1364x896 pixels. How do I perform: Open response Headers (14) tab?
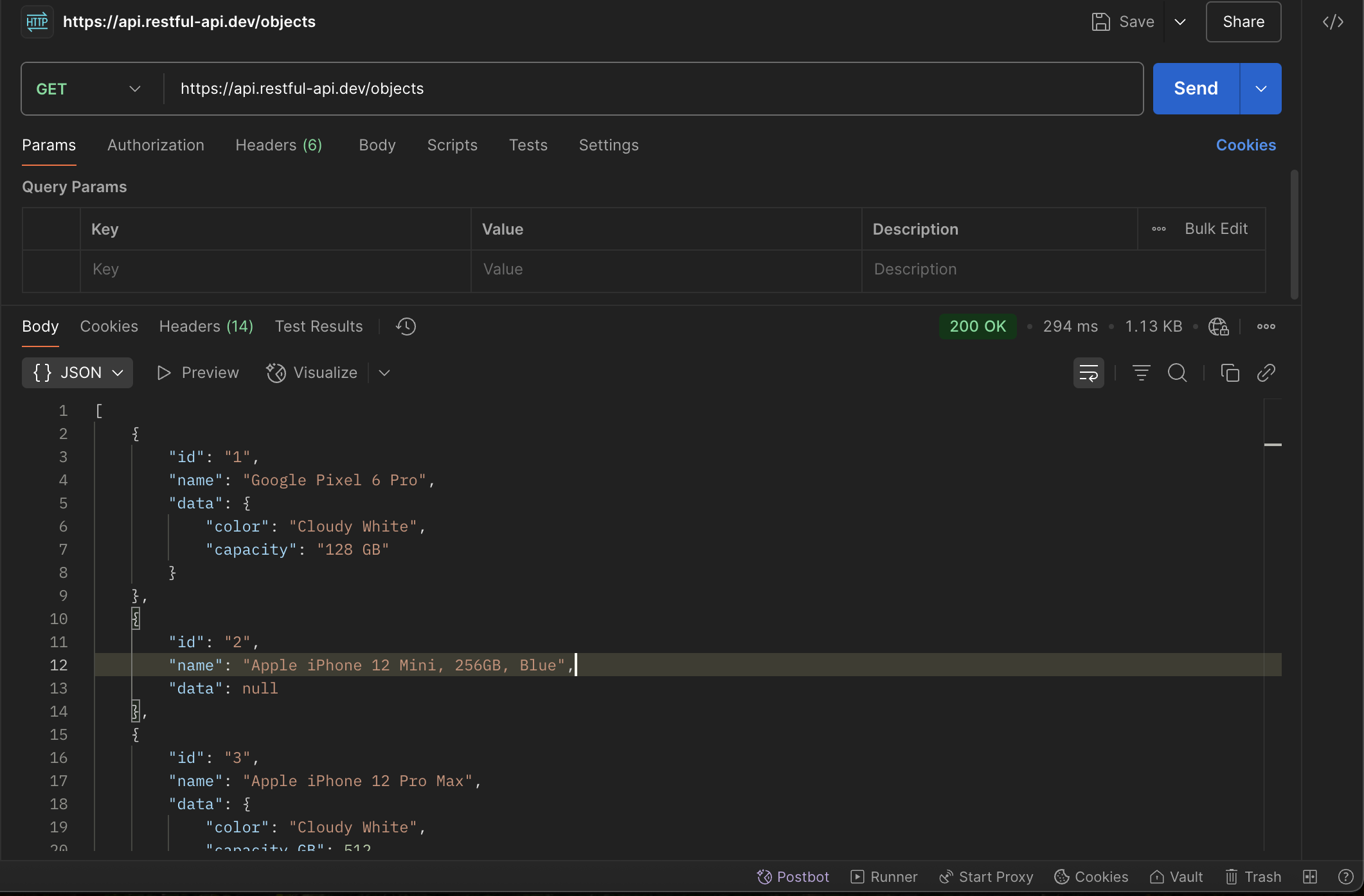coord(206,327)
